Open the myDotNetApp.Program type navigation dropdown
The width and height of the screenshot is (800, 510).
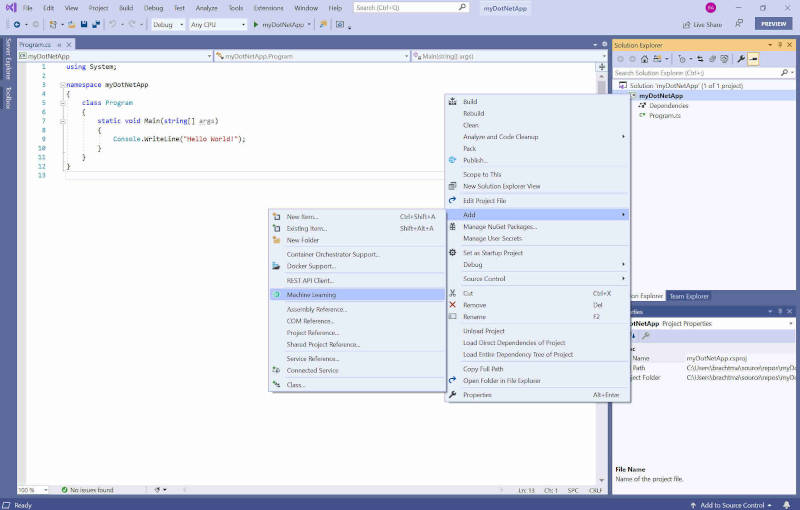click(x=310, y=56)
